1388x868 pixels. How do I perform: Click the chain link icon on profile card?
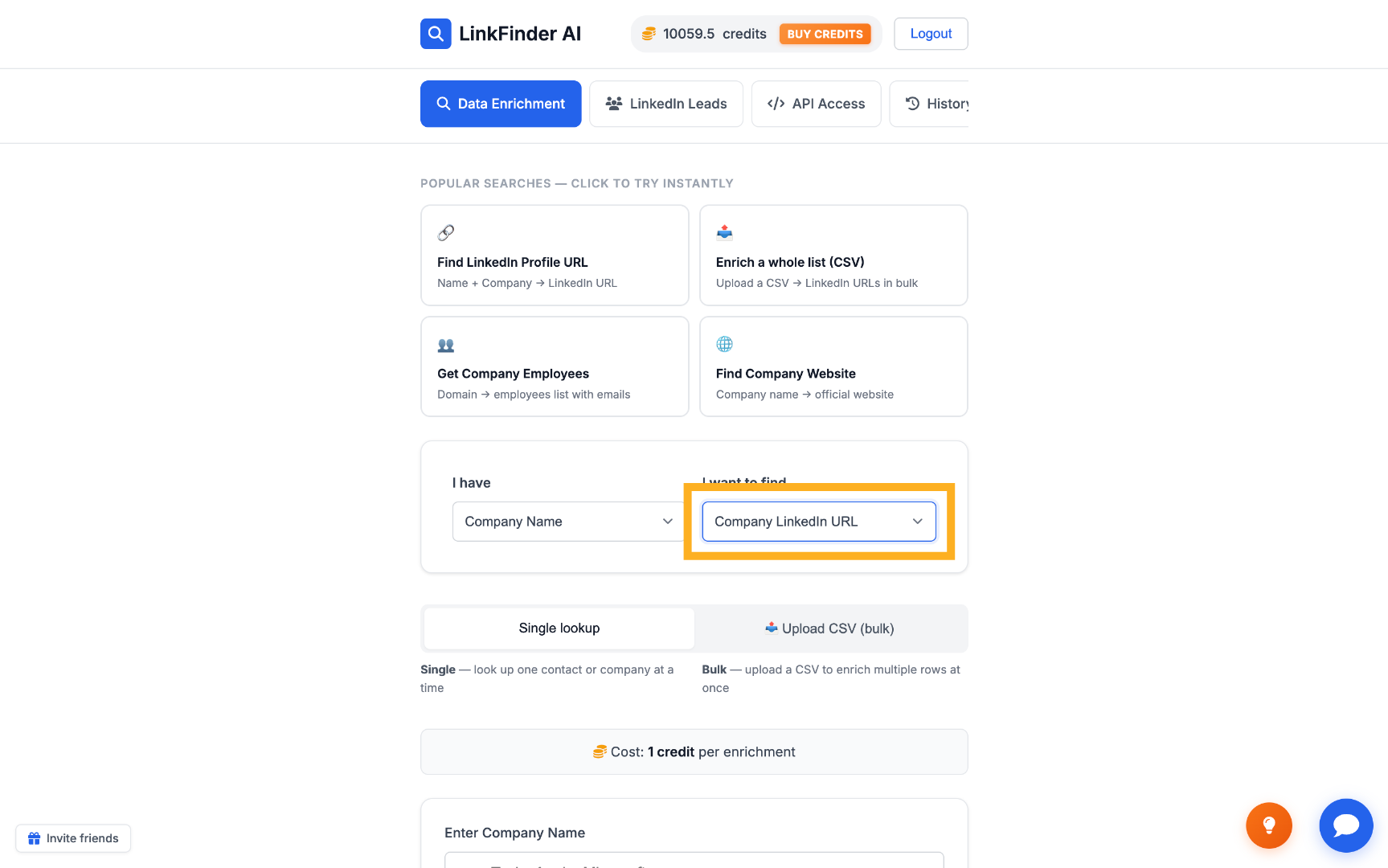tap(446, 233)
